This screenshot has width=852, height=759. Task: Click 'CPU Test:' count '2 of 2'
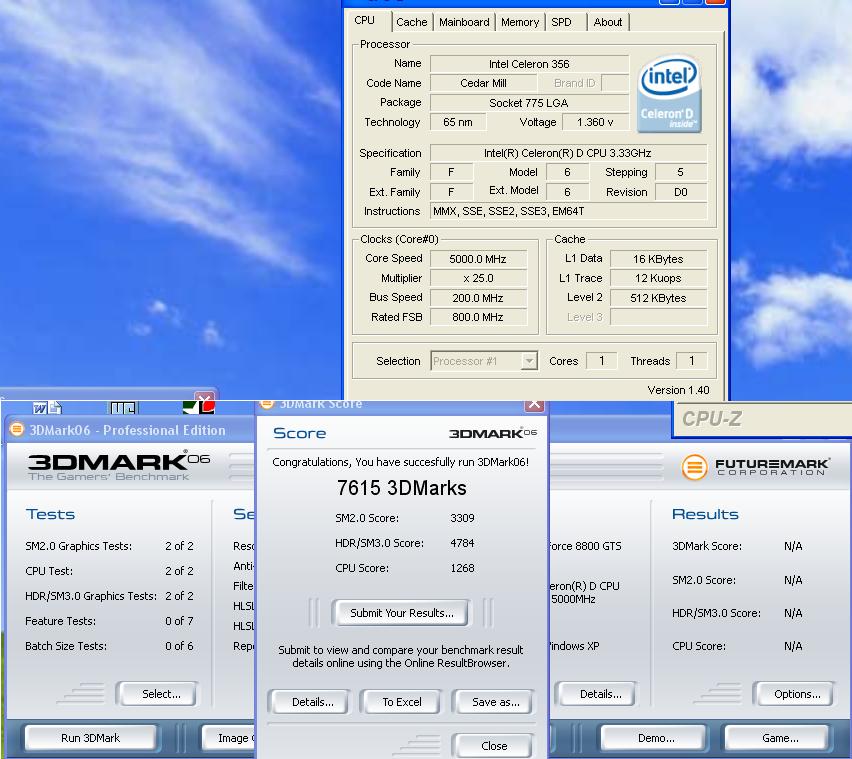click(x=179, y=571)
